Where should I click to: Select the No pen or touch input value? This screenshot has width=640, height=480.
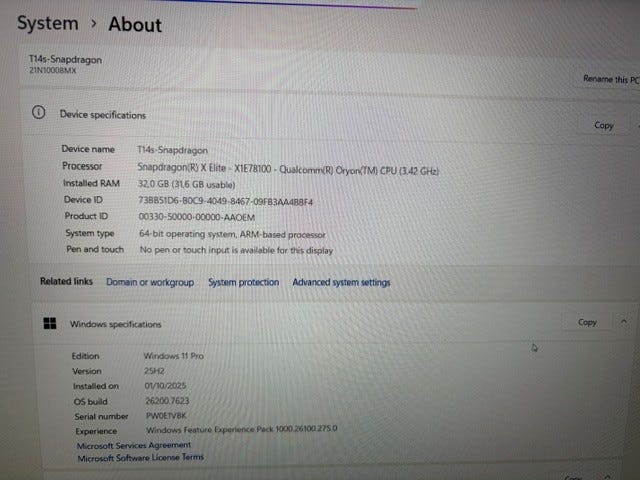click(236, 250)
